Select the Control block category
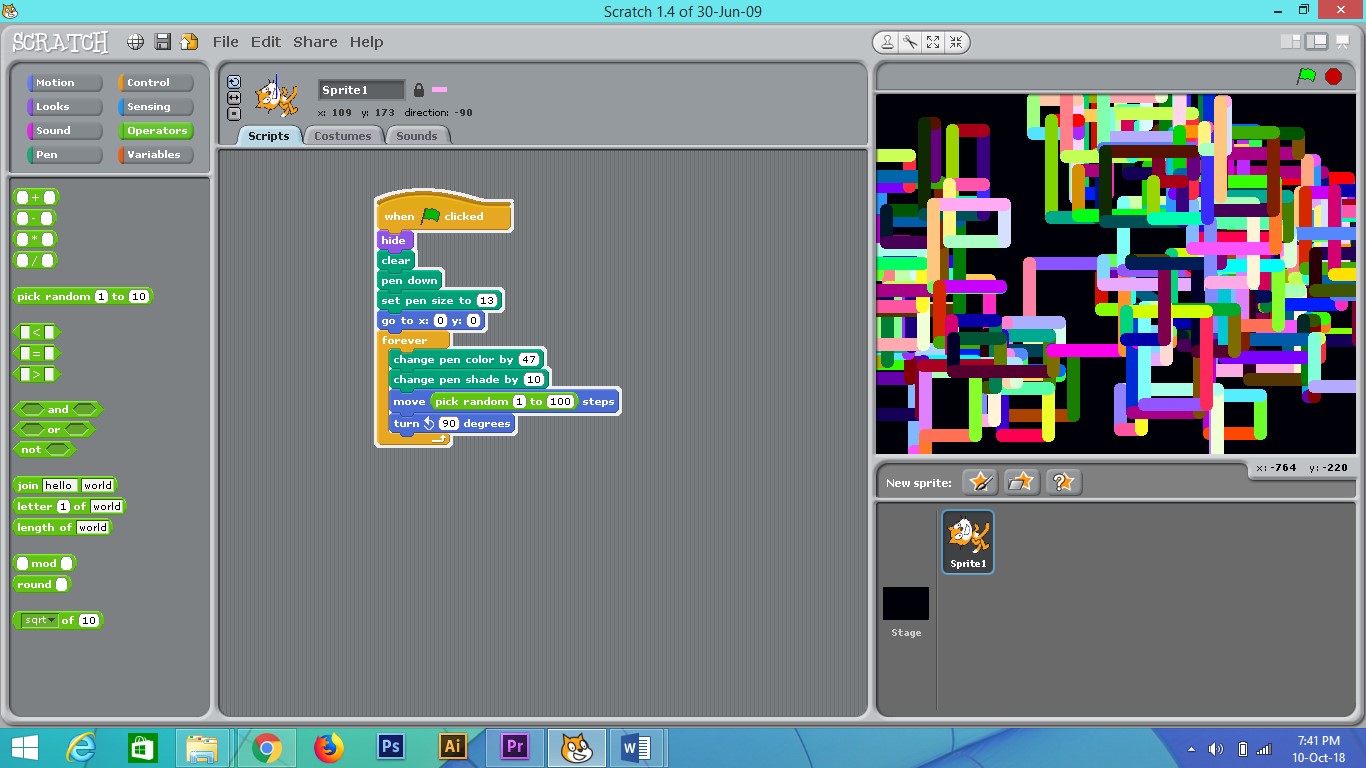 click(156, 83)
